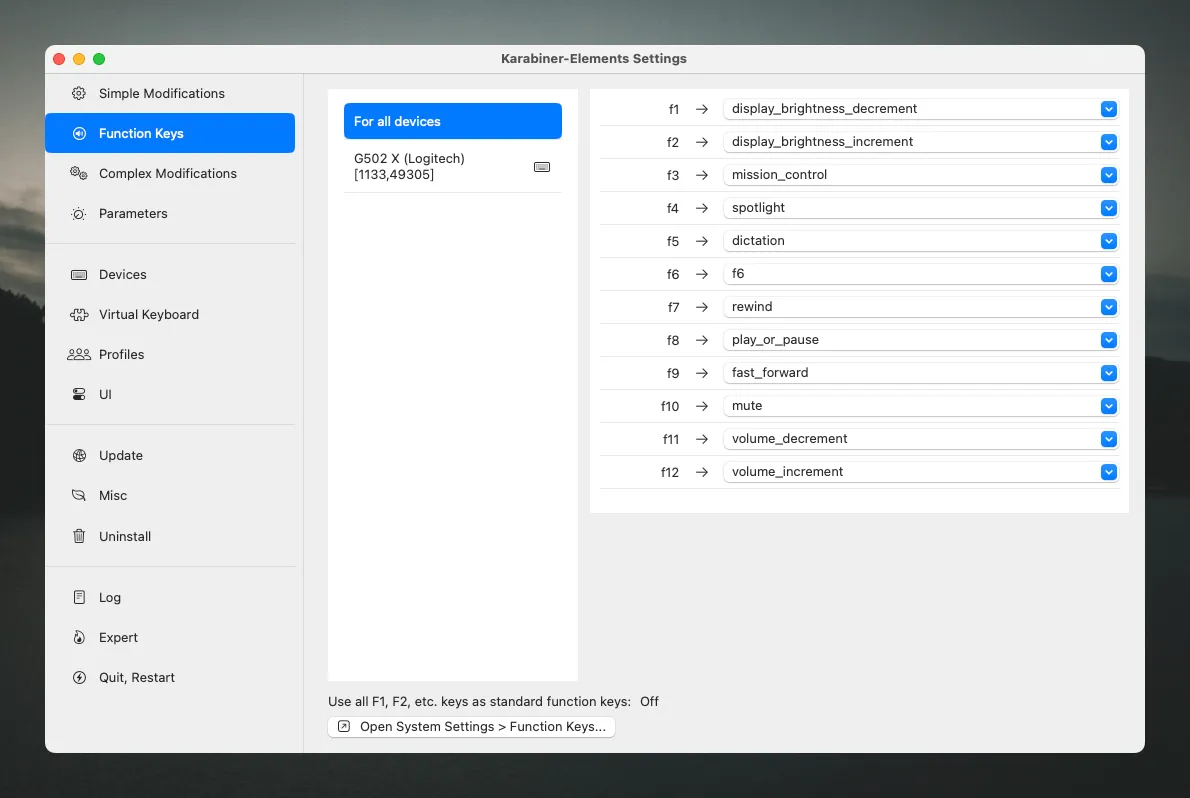The image size is (1190, 798).
Task: Click the Virtual Keyboard puzzle icon
Action: (79, 314)
